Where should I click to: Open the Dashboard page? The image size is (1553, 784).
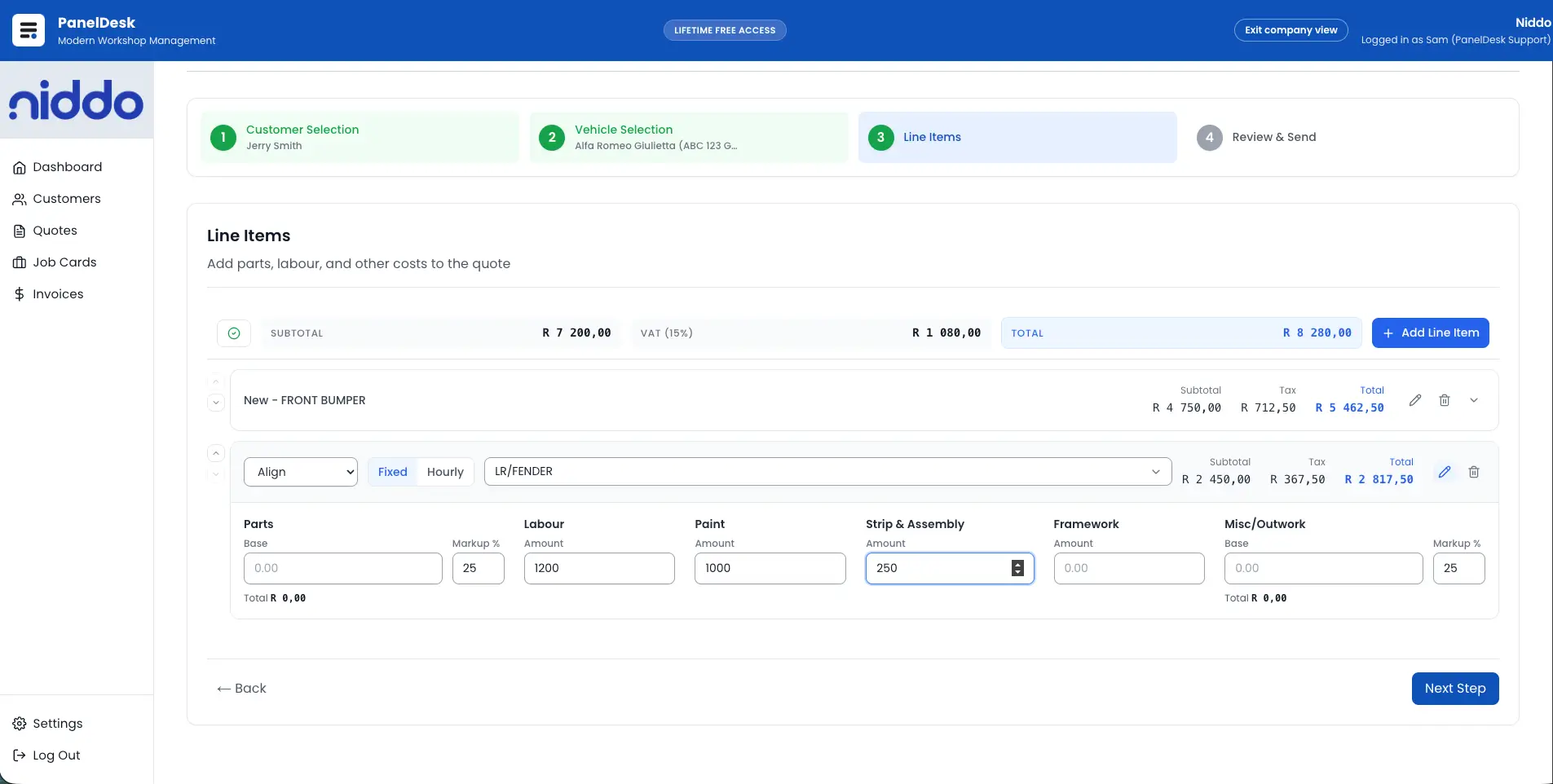point(68,166)
